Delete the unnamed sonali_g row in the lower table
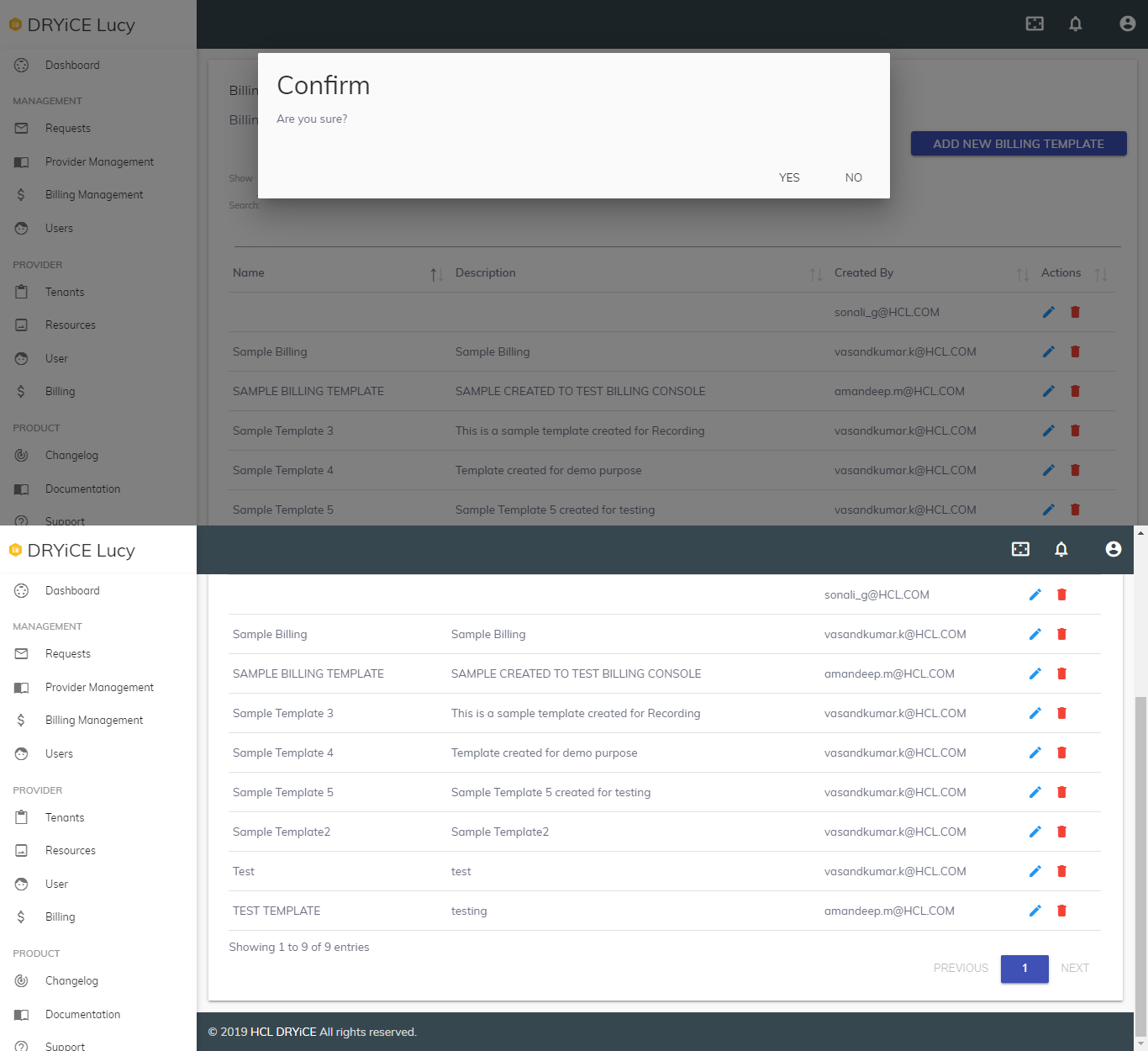1148x1051 pixels. [x=1061, y=594]
